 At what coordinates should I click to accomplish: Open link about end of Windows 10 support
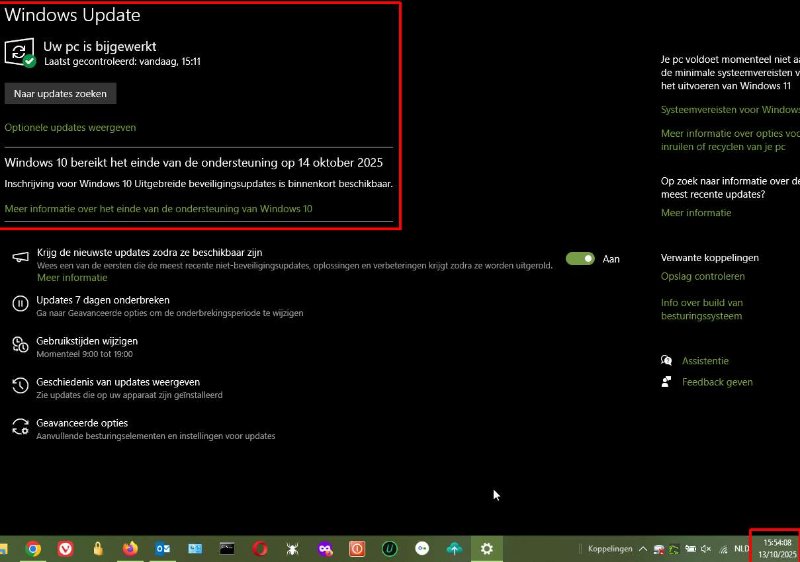pyautogui.click(x=158, y=209)
